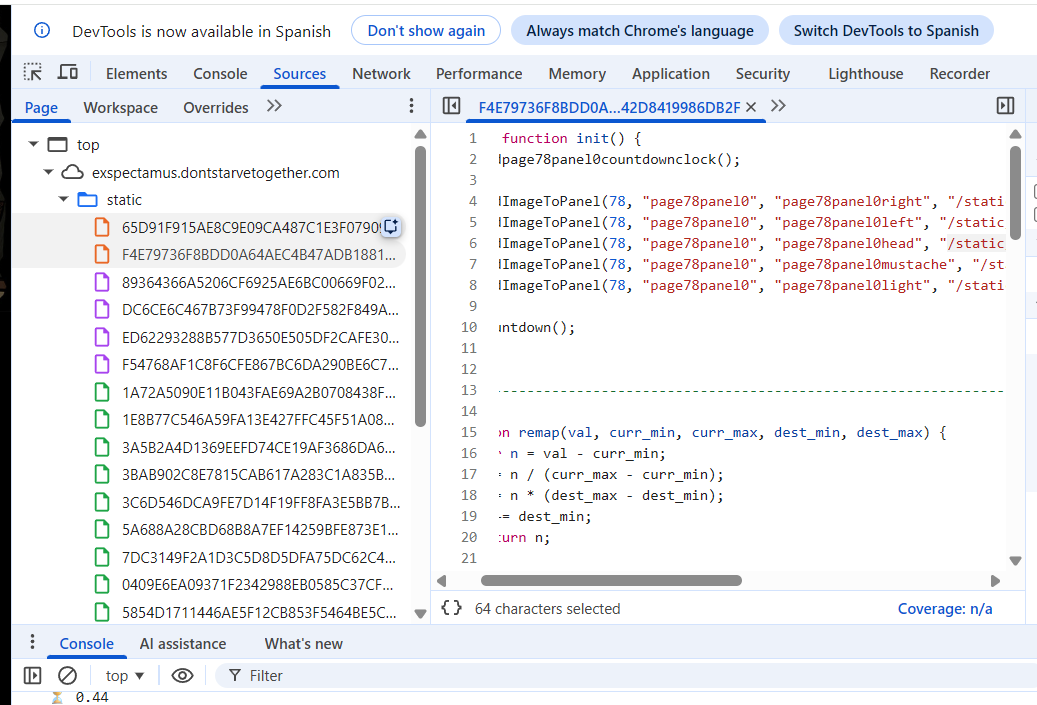Hide the navigator sidebar panel icon
Image resolution: width=1037 pixels, height=705 pixels.
tap(452, 106)
